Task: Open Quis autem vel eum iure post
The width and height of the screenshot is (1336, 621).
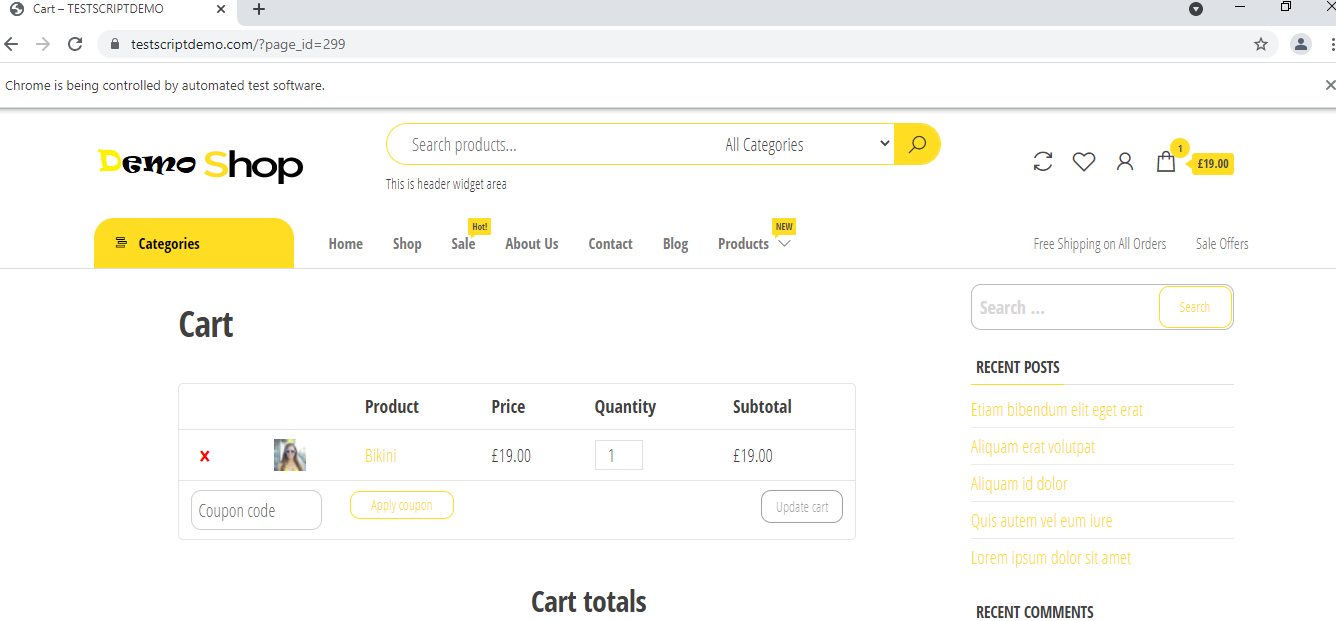Action: tap(1042, 521)
